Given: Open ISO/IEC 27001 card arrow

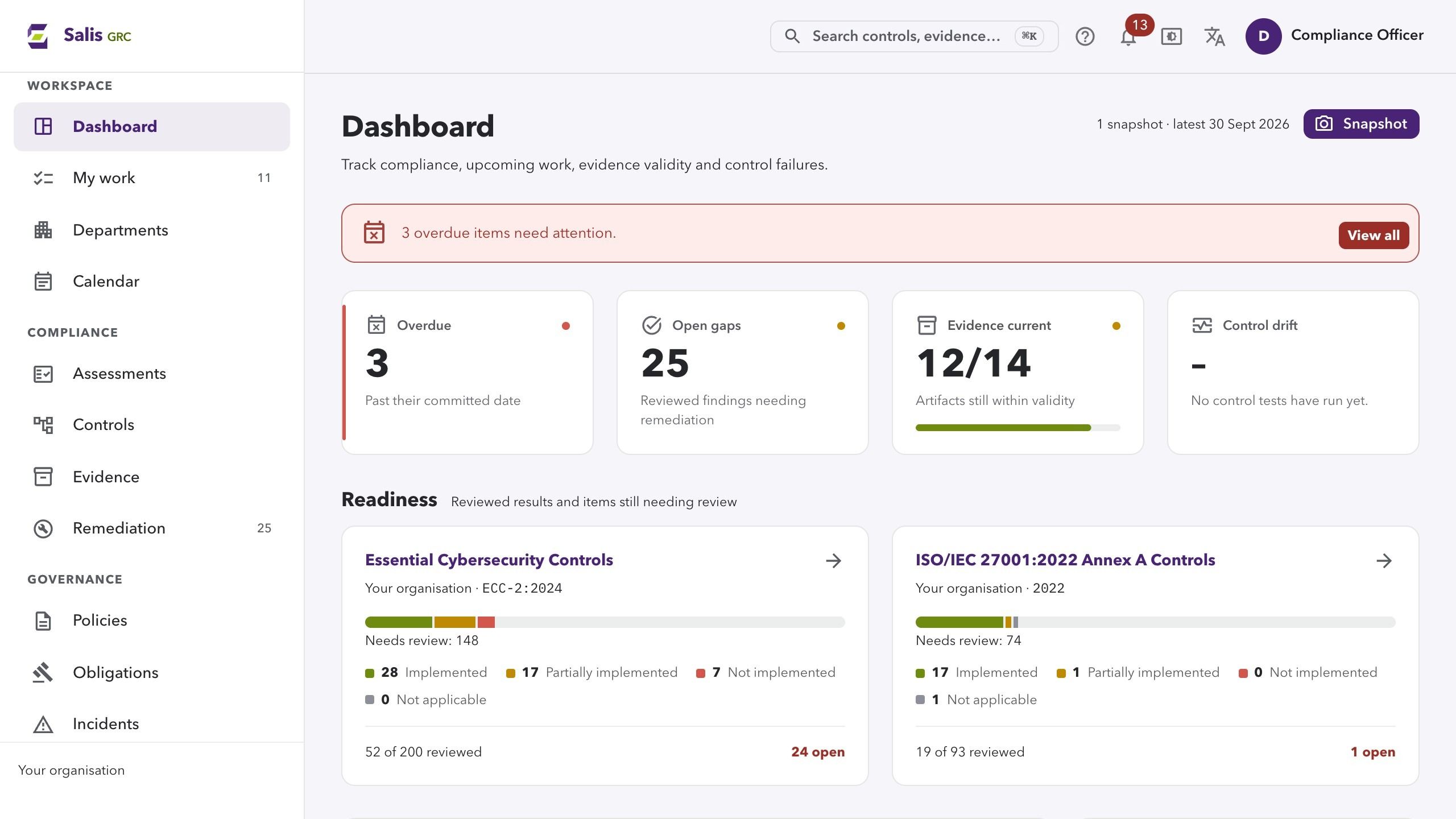Looking at the screenshot, I should pos(1384,561).
